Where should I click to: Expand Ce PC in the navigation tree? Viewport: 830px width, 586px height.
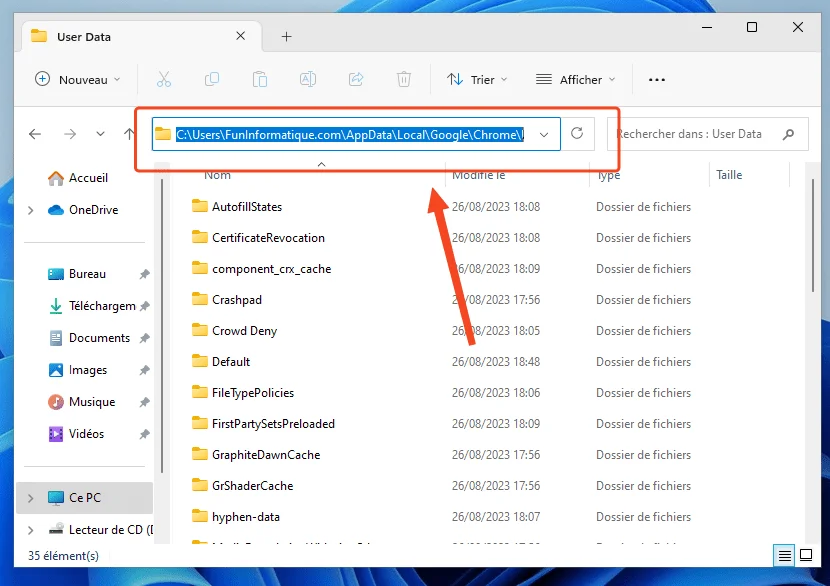(30, 497)
